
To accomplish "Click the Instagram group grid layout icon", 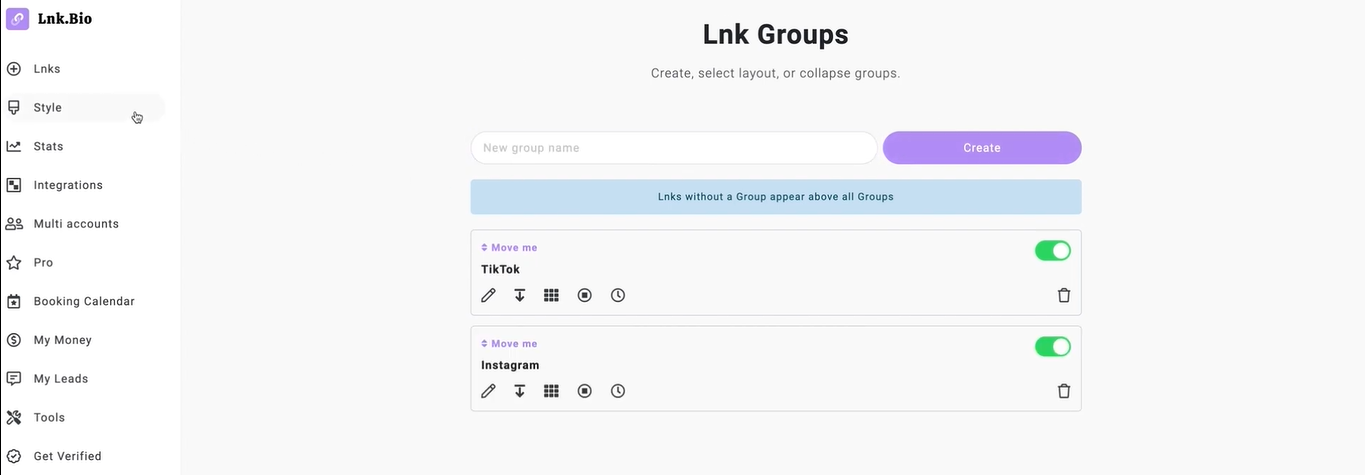I will [x=551, y=391].
